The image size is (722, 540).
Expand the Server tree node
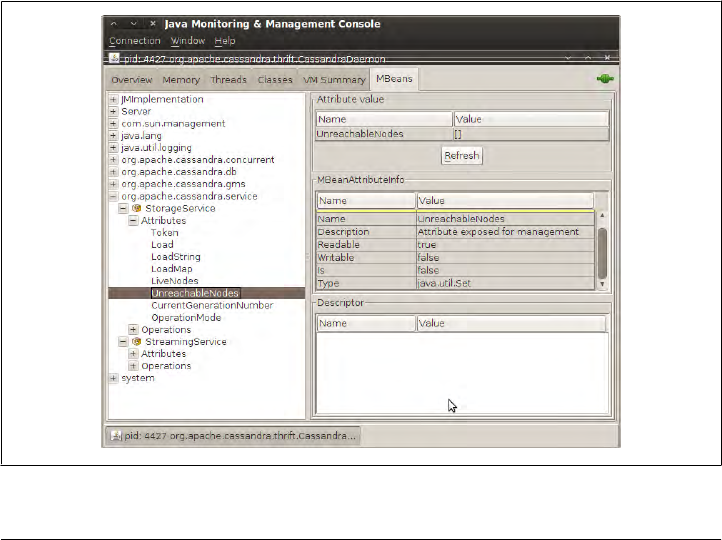tap(113, 111)
